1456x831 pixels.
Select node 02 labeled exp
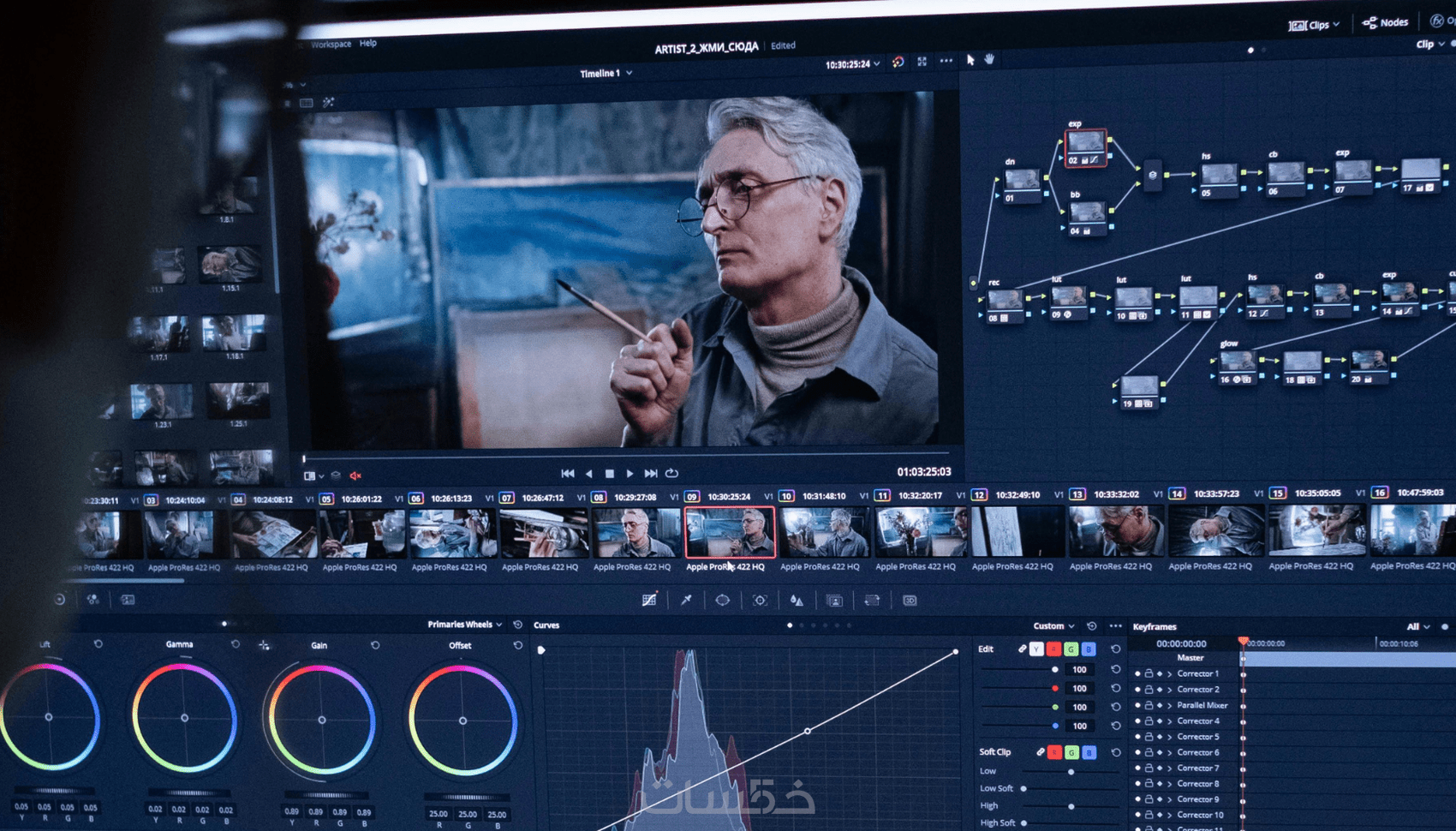pyautogui.click(x=1085, y=147)
